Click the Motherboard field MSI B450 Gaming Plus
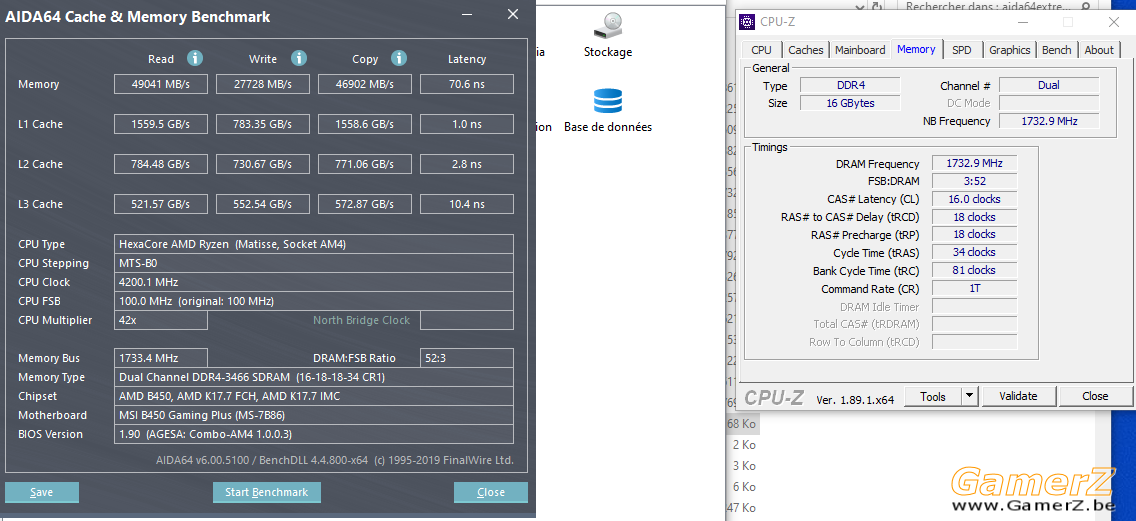This screenshot has width=1136, height=521. click(314, 415)
